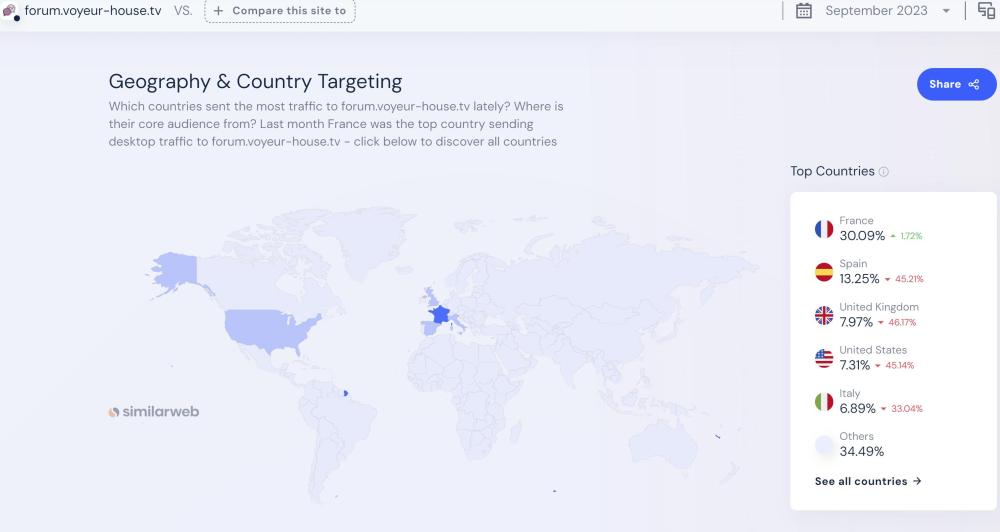Click the Italy flag icon
This screenshot has width=1000, height=532.
pos(824,401)
